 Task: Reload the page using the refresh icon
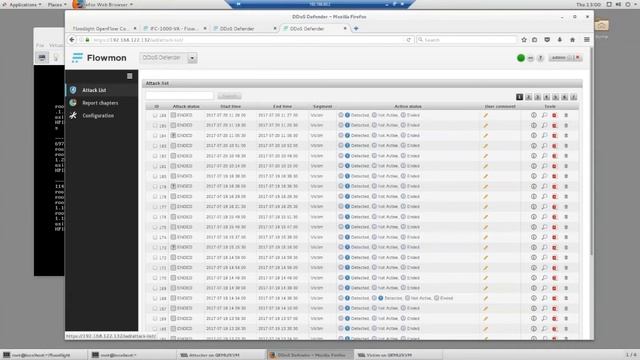(409, 40)
